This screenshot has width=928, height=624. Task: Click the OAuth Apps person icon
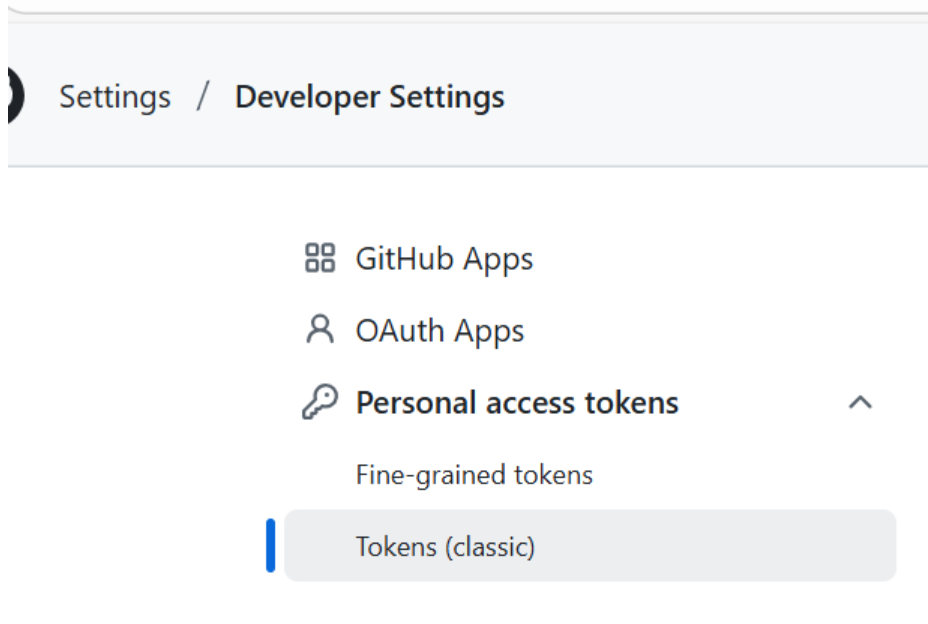point(319,331)
